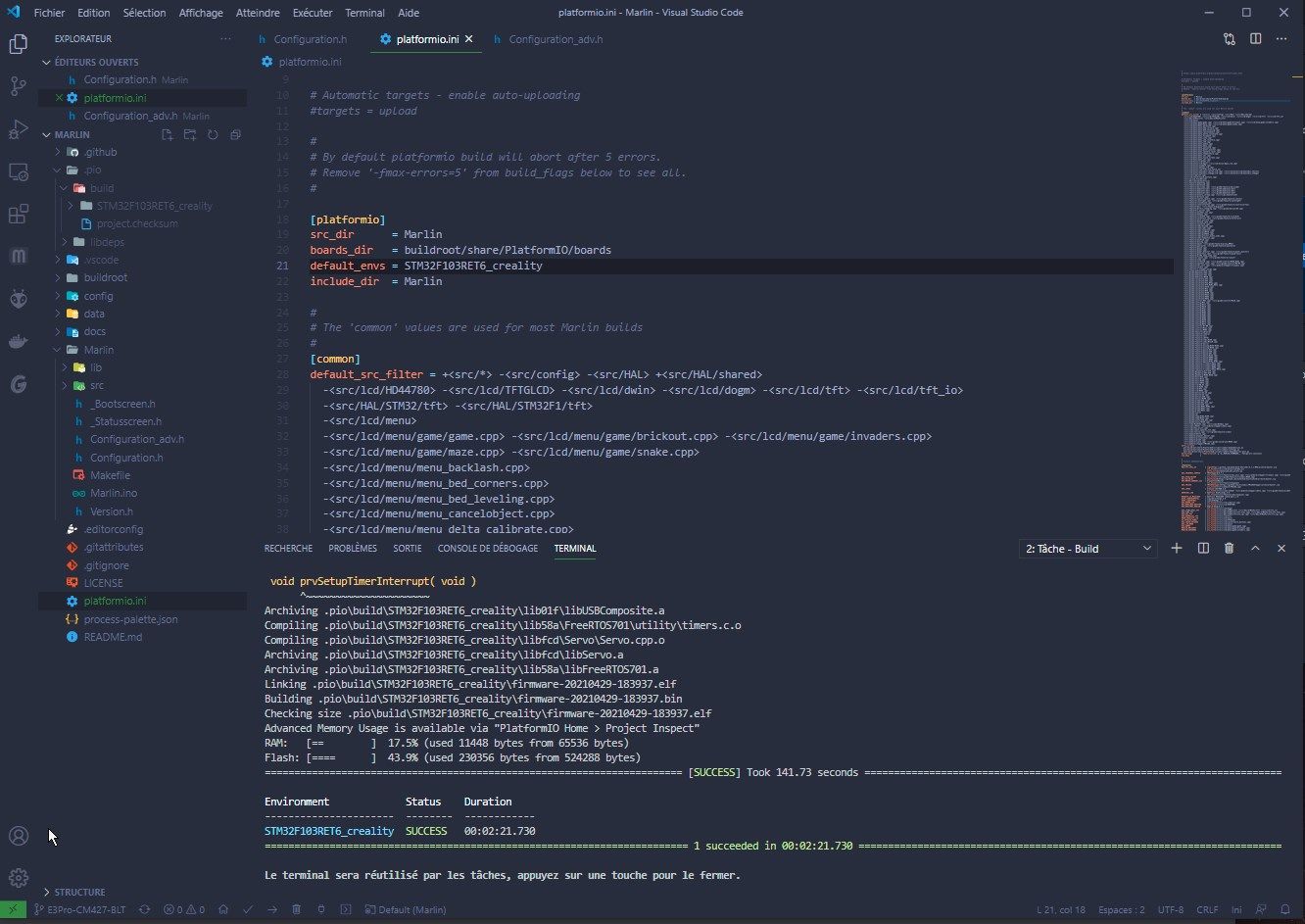Close the terminal panel
This screenshot has height=924, width=1305.
(x=1281, y=549)
